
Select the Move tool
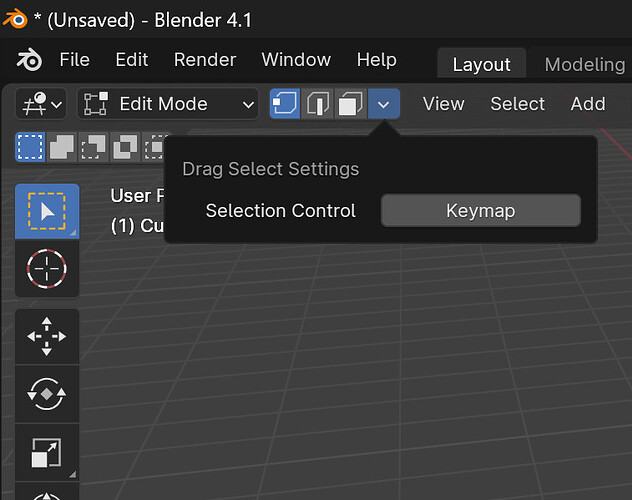(x=47, y=336)
